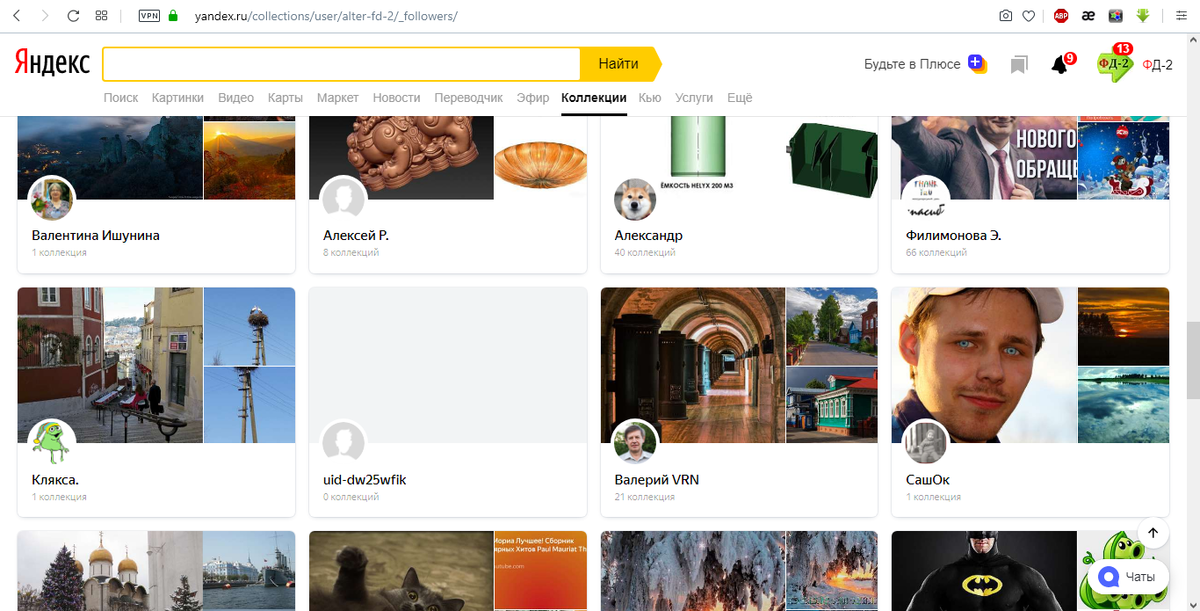Screen dimensions: 1200x611
Task: Open gray cat image thumbnail
Action: point(400,571)
